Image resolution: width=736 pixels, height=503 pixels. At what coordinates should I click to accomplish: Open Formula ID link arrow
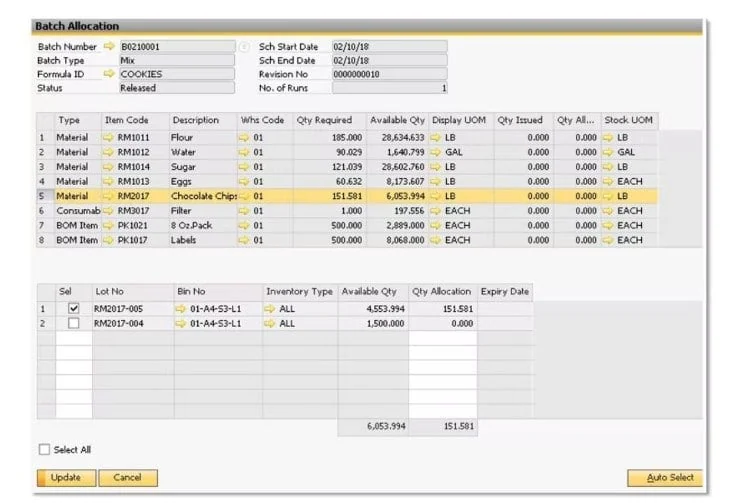109,74
